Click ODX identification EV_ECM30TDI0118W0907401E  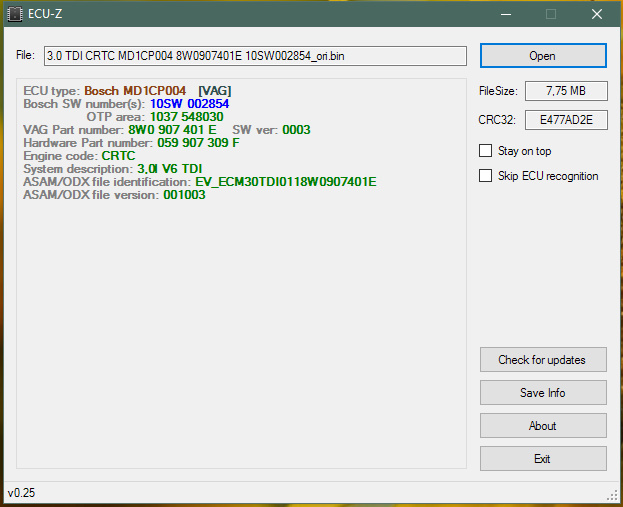(286, 182)
